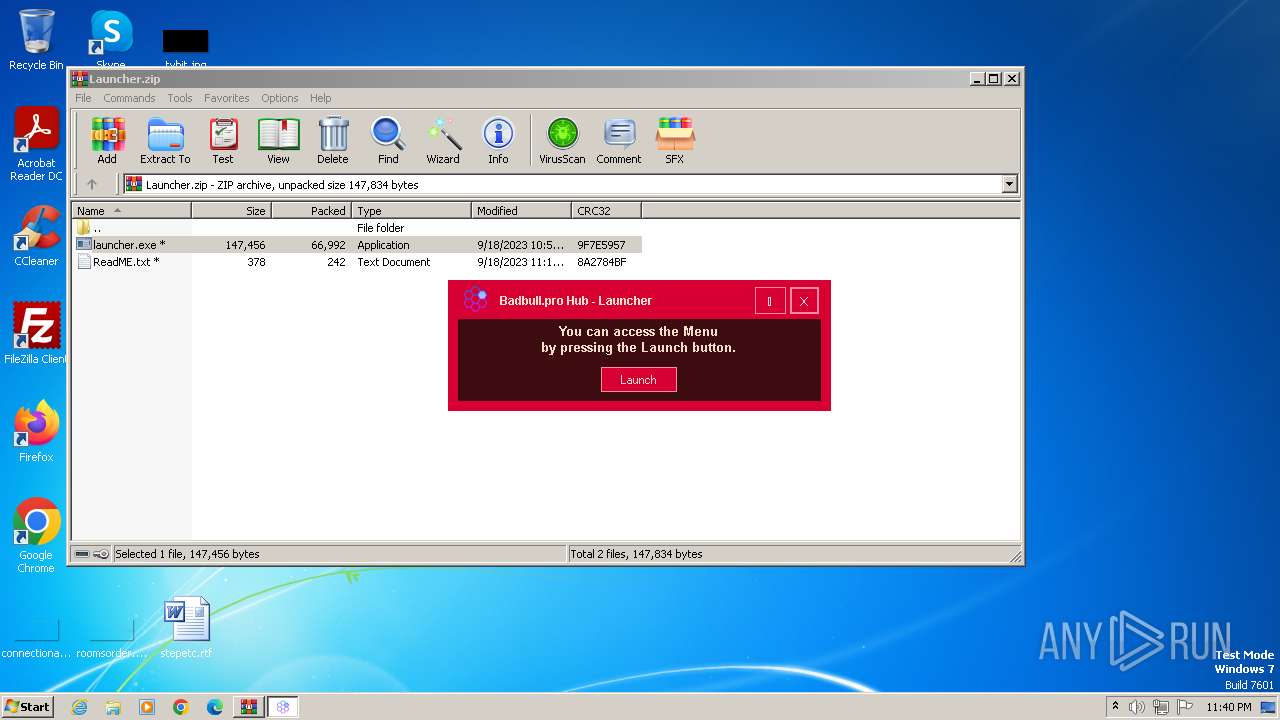Open the Help menu
The width and height of the screenshot is (1280, 720).
click(x=320, y=98)
